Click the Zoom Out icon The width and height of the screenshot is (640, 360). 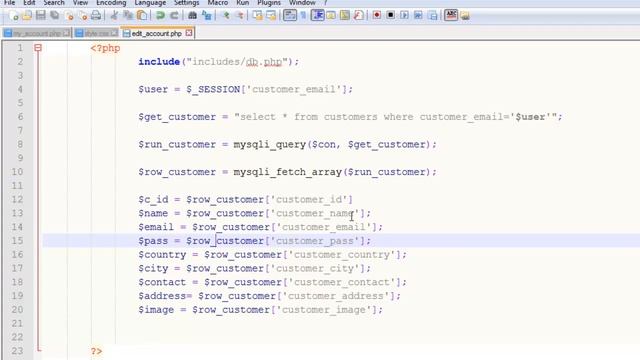point(240,16)
